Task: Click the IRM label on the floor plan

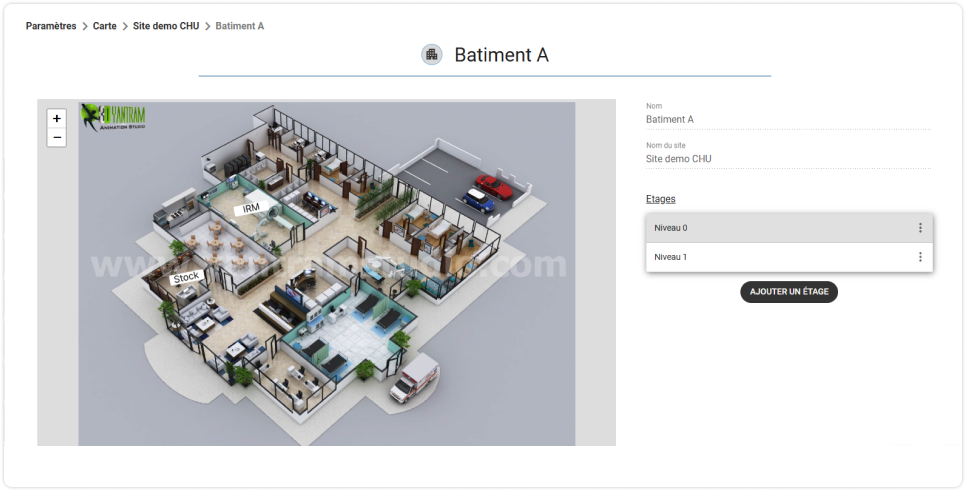Action: point(251,208)
